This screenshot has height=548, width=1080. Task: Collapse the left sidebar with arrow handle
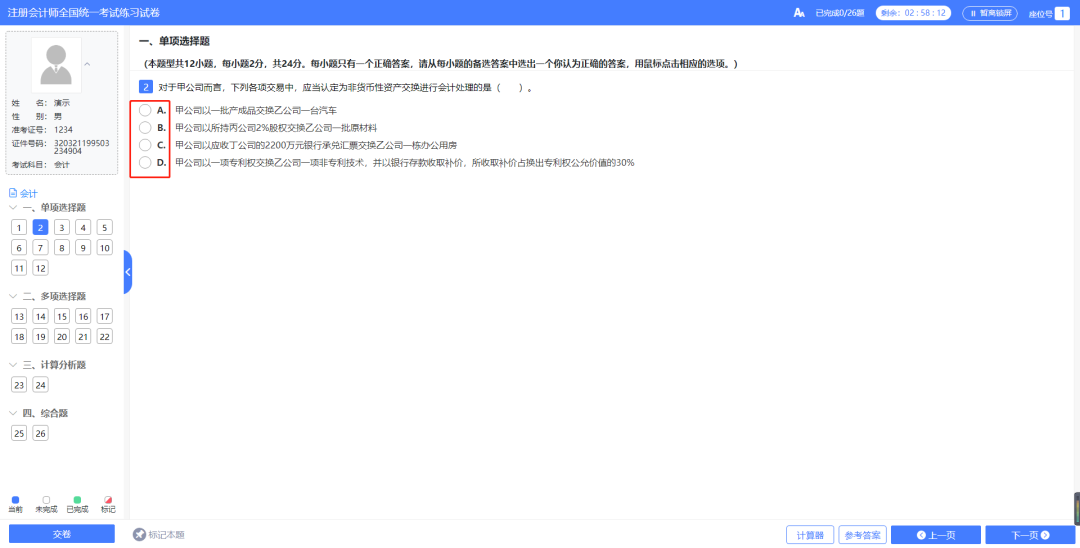(127, 272)
